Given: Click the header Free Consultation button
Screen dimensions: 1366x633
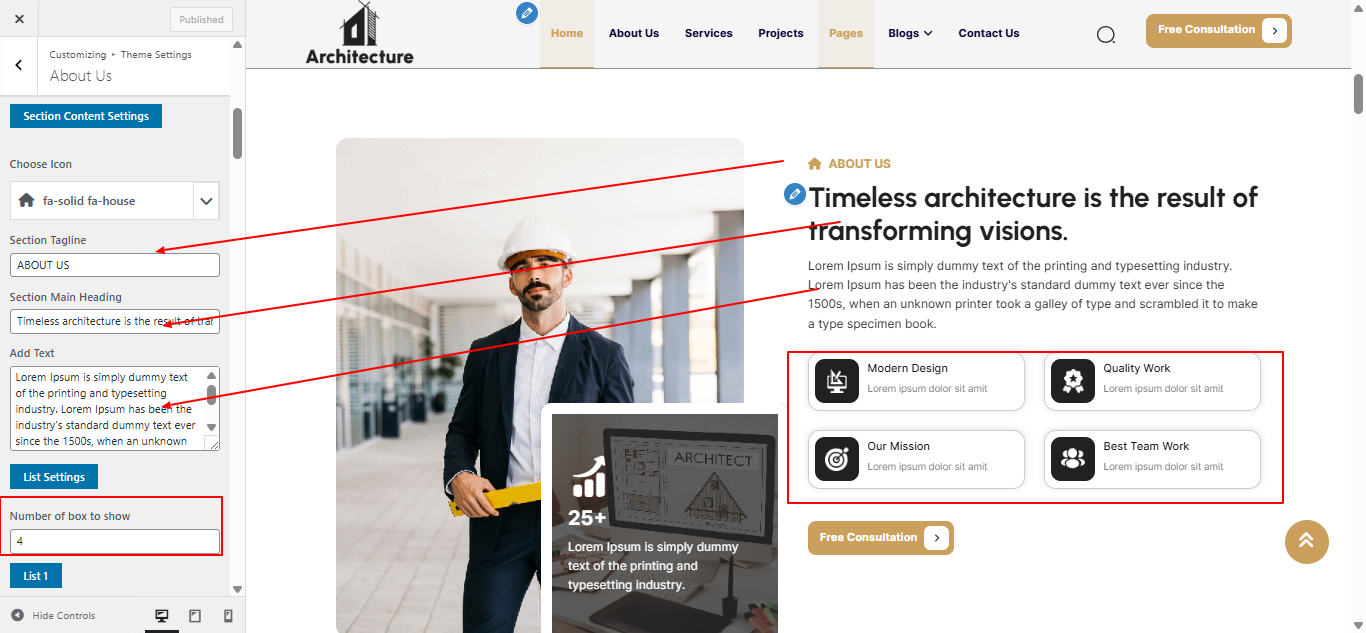Looking at the screenshot, I should pyautogui.click(x=1219, y=31).
